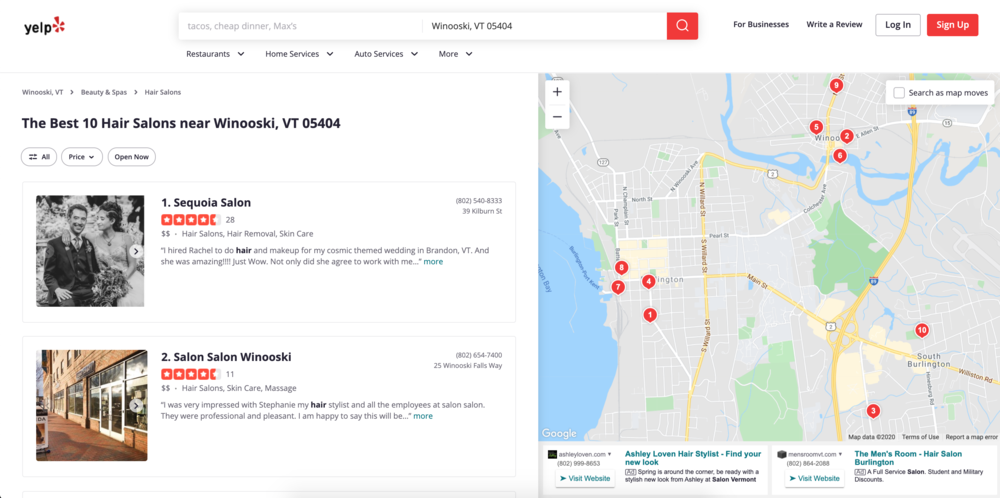This screenshot has width=1000, height=498.
Task: Select map pin number 4
Action: [x=648, y=281]
